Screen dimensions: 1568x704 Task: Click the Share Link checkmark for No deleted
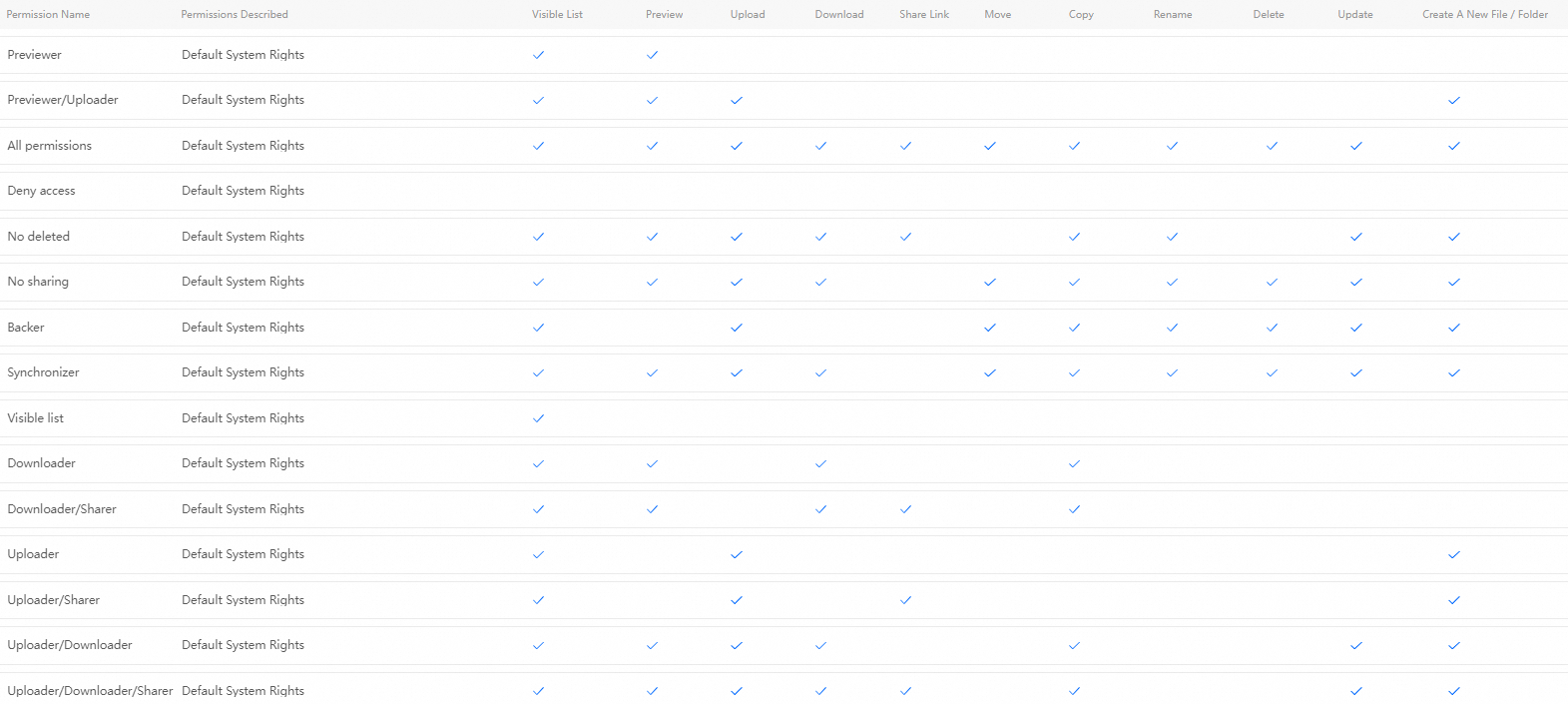point(905,237)
